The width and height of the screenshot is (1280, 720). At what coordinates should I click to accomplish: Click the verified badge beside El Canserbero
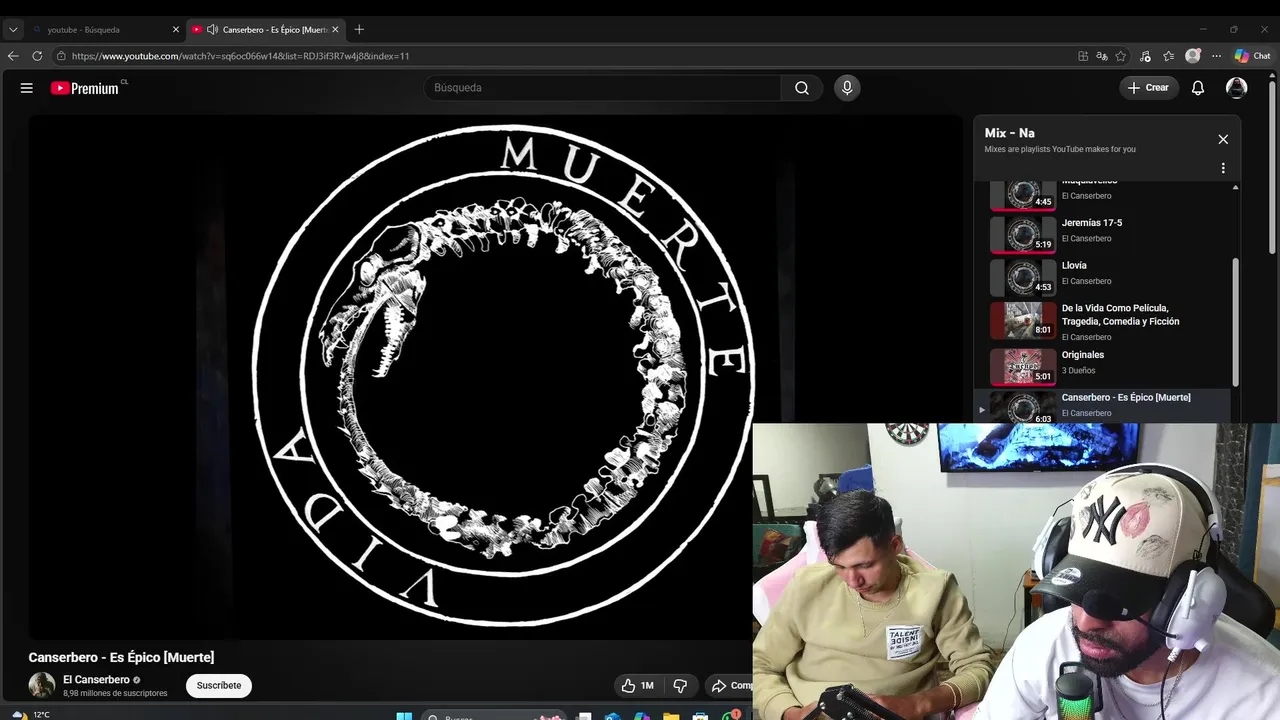pyautogui.click(x=137, y=680)
